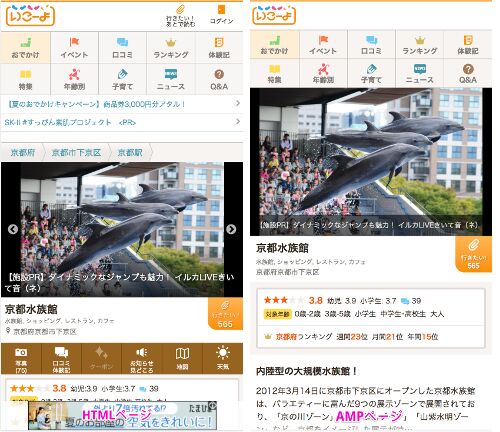500x432 pixels.
Task: Open the dolphin photo in the AMP page
Action: pos(371,162)
